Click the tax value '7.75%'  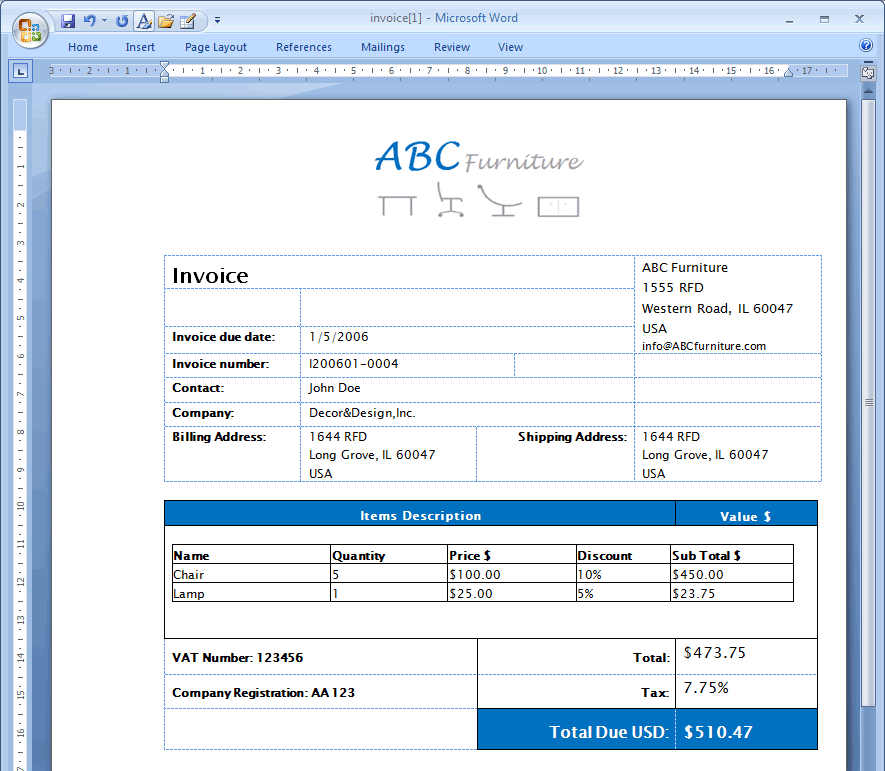coord(706,687)
